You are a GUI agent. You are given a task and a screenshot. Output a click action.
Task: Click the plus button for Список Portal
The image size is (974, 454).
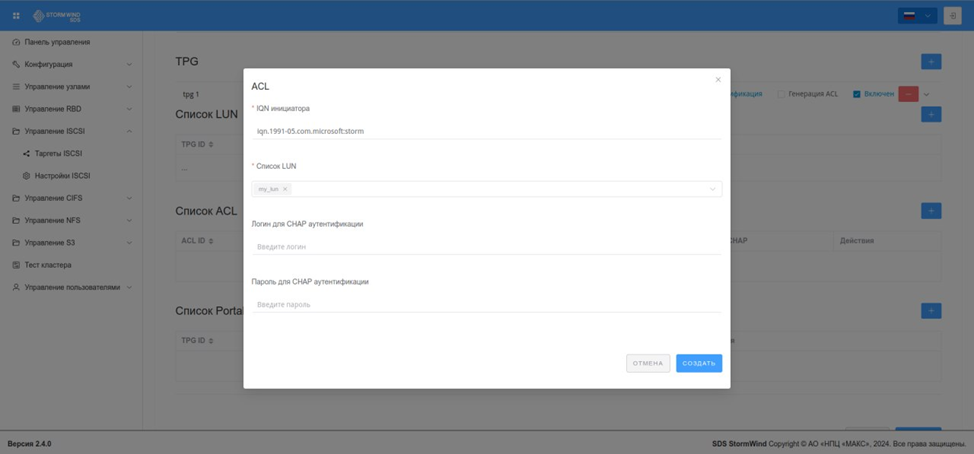(931, 311)
